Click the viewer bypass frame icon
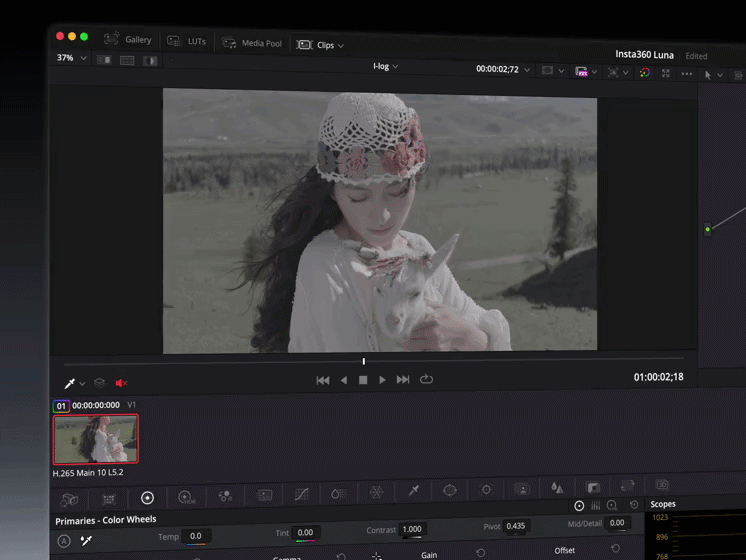 click(548, 70)
